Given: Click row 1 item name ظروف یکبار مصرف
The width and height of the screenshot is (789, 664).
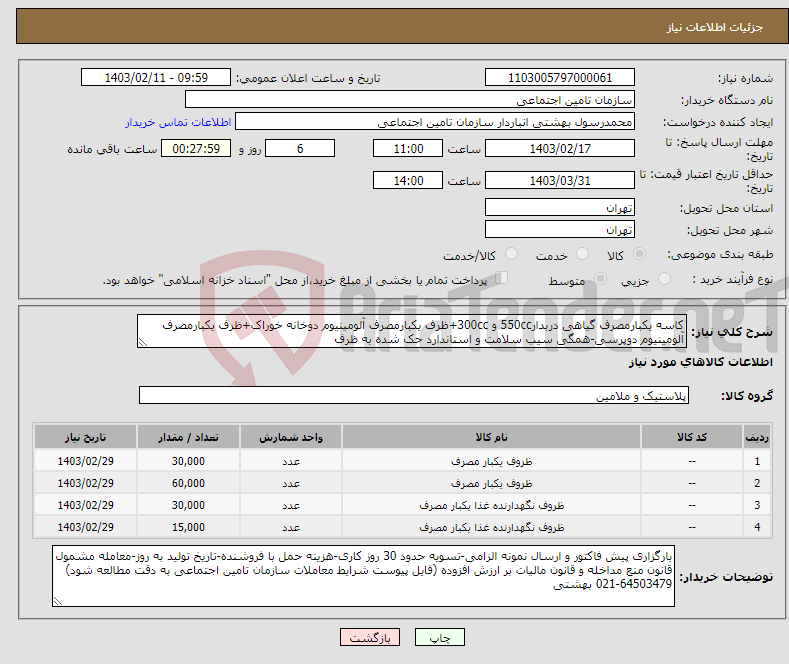Looking at the screenshot, I should tap(491, 461).
